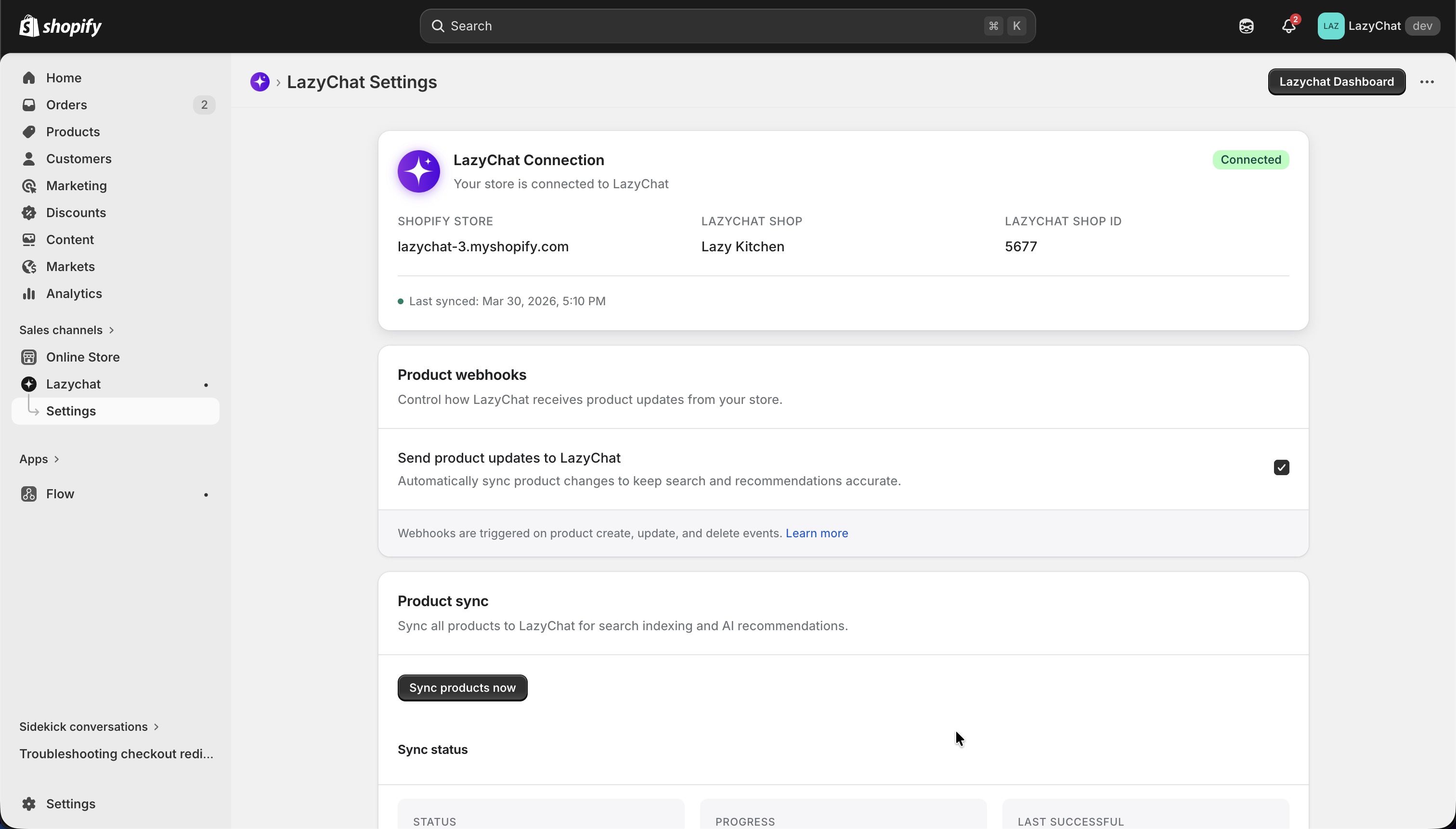Screen dimensions: 1456x829
Task: Click the Home icon in the sidebar
Action: coord(29,78)
